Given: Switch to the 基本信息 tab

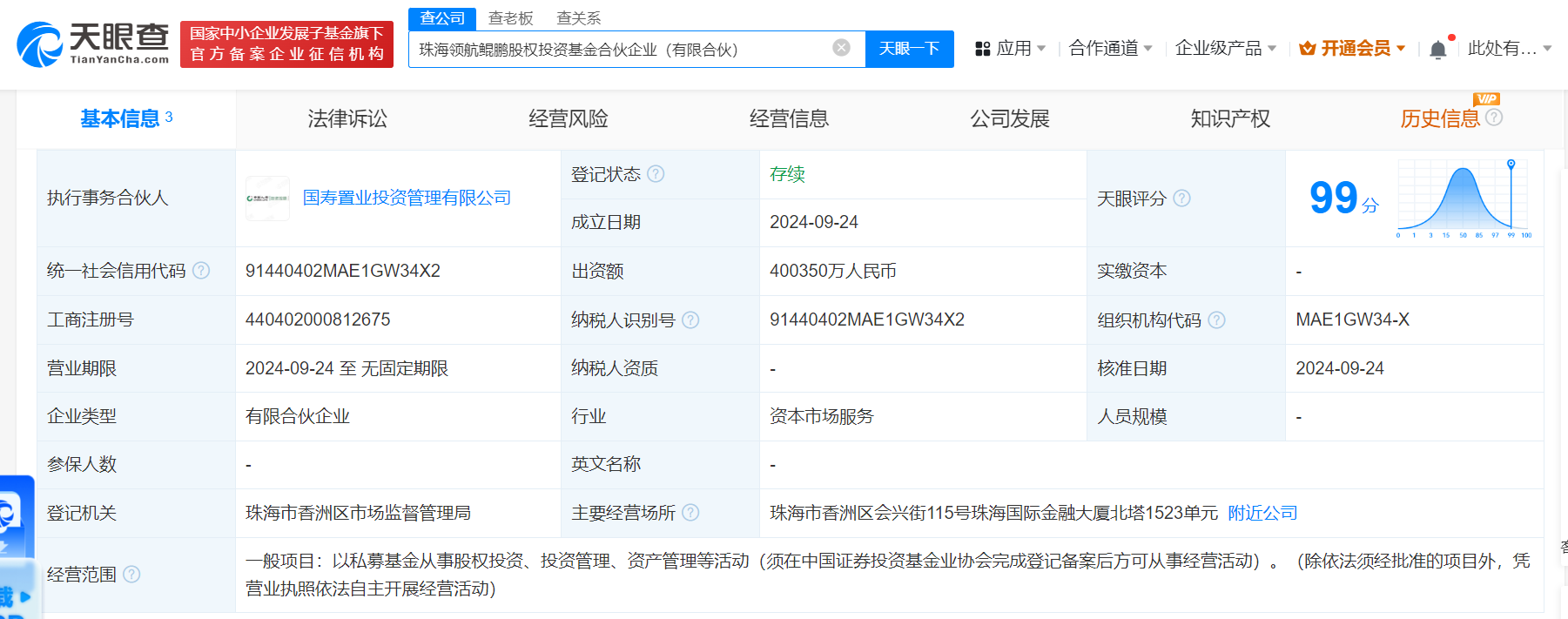Looking at the screenshot, I should (x=126, y=118).
